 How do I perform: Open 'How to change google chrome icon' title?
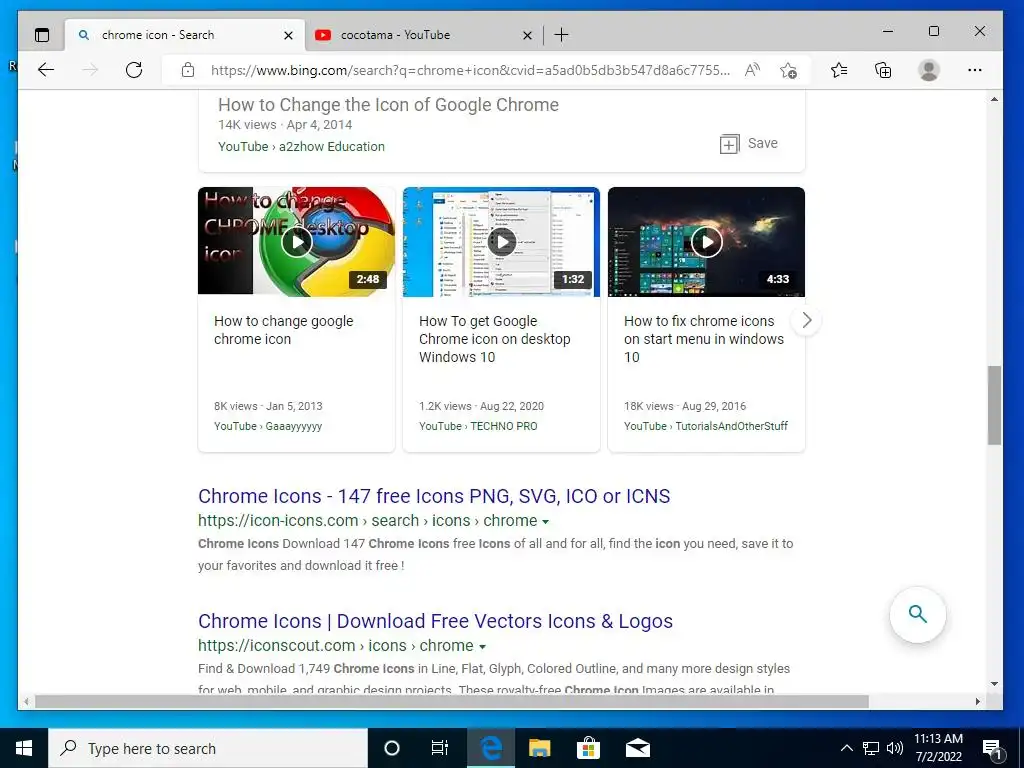[283, 330]
